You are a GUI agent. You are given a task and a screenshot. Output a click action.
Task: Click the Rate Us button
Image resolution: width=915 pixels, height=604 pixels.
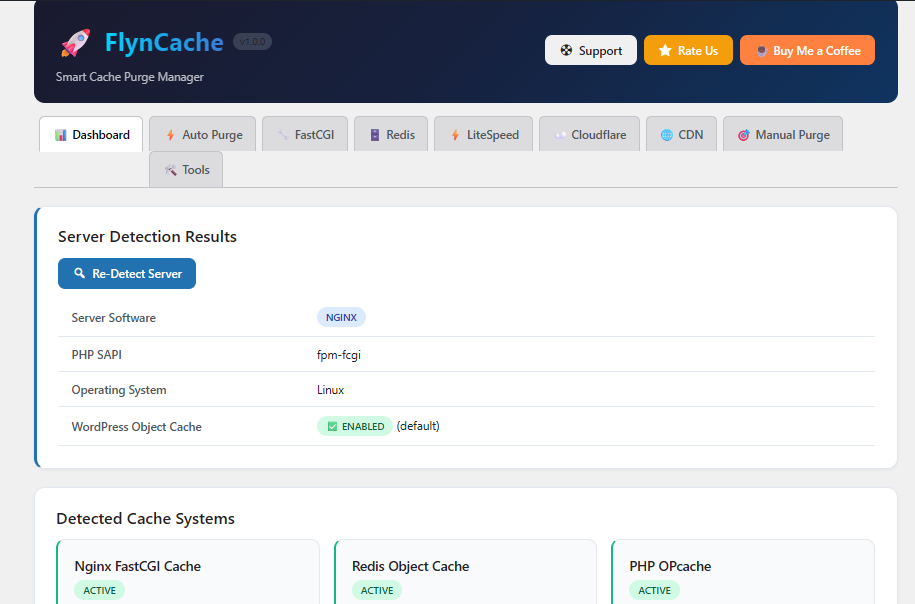(688, 50)
